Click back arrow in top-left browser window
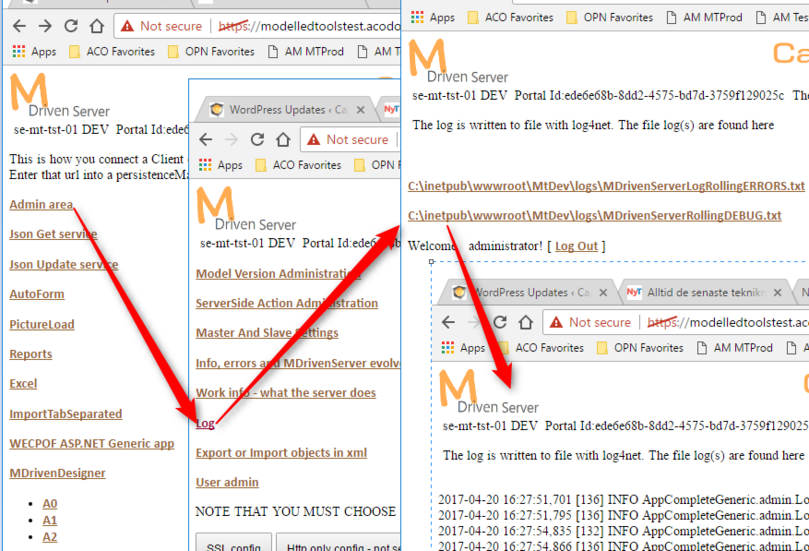 coord(19,26)
